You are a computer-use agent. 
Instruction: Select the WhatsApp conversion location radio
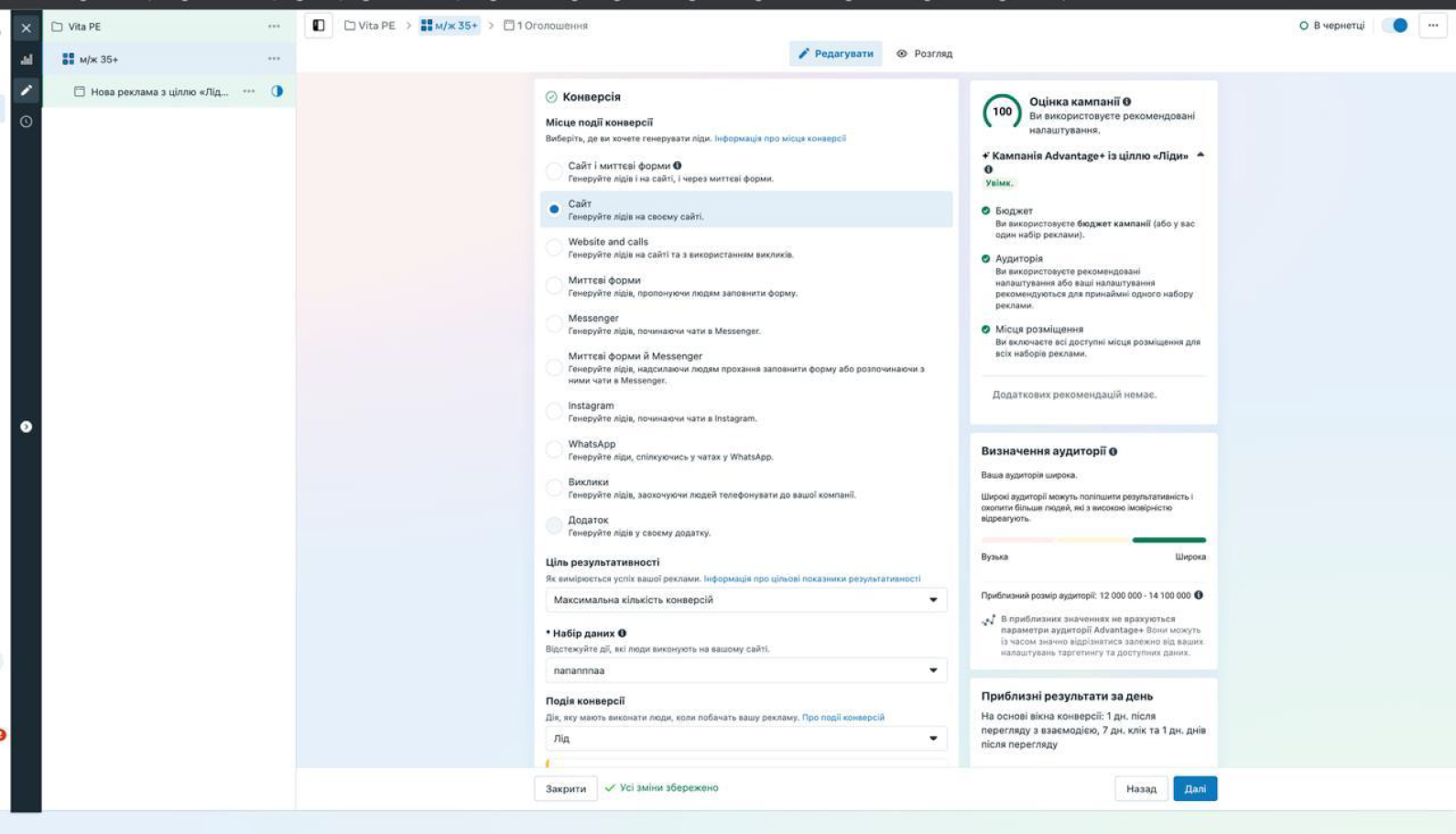pos(554,449)
